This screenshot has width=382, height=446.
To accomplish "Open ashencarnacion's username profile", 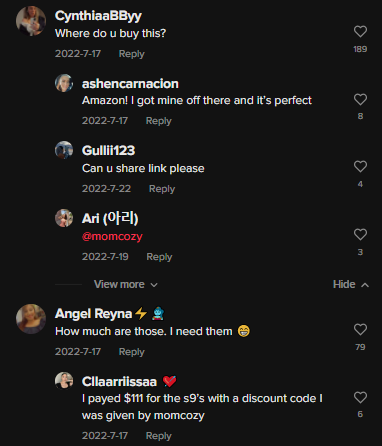I will pos(130,84).
